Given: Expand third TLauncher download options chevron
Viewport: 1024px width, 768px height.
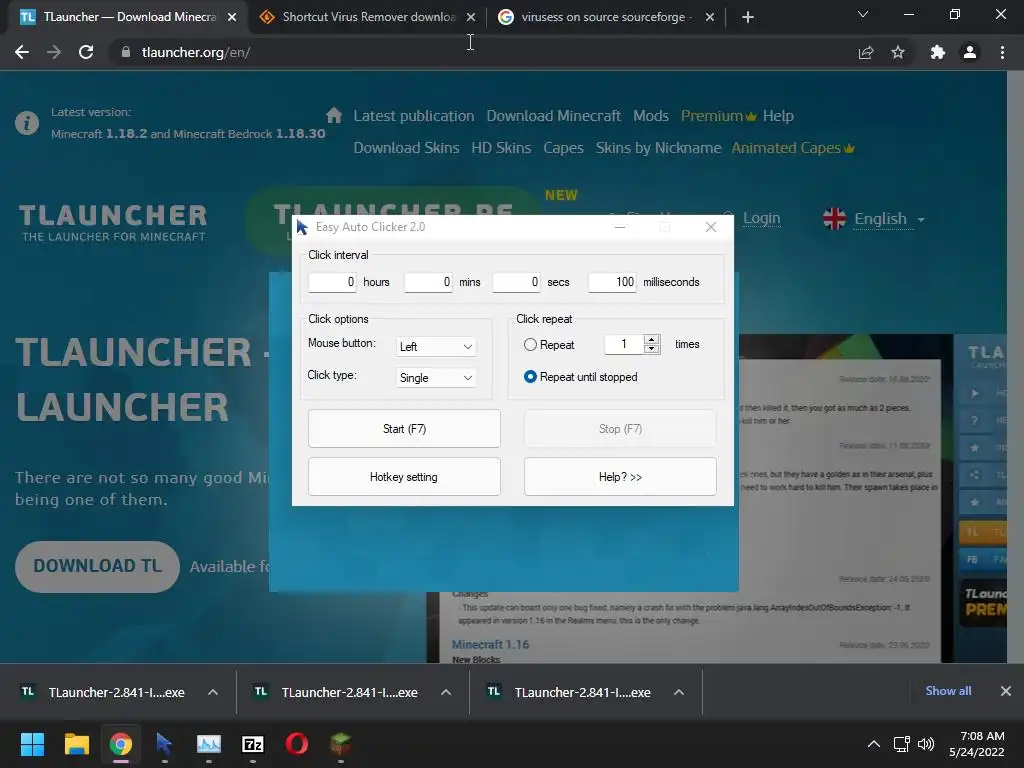Looking at the screenshot, I should 679,692.
